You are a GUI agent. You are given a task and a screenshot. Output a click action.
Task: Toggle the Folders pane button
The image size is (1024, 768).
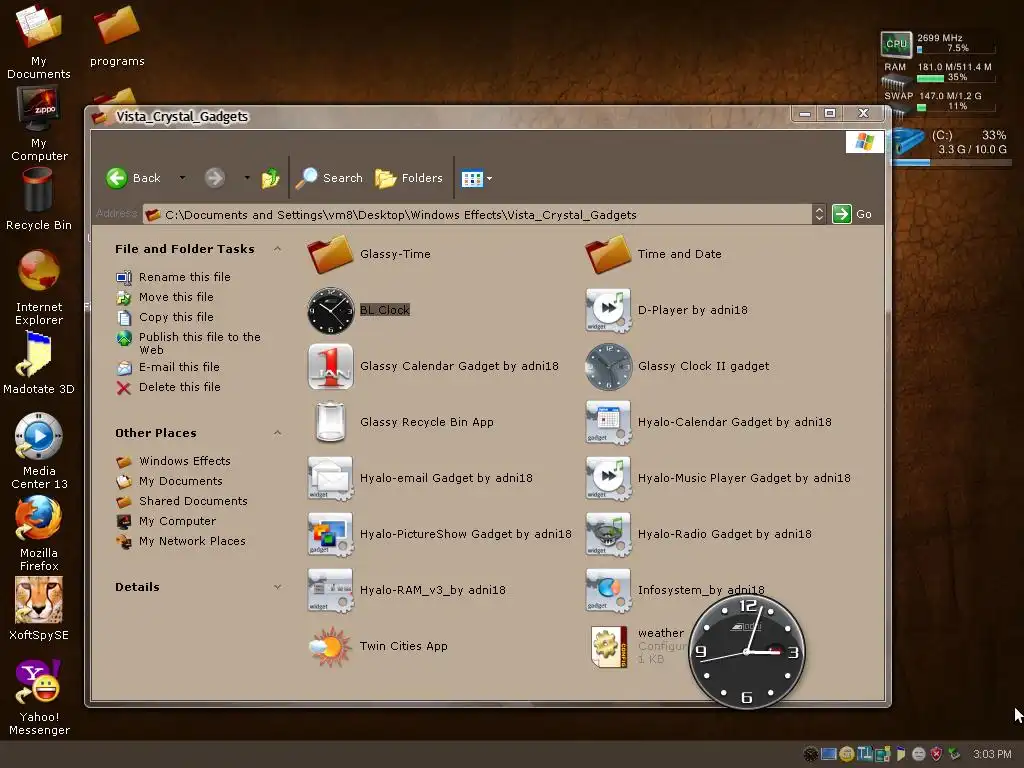pyautogui.click(x=409, y=178)
